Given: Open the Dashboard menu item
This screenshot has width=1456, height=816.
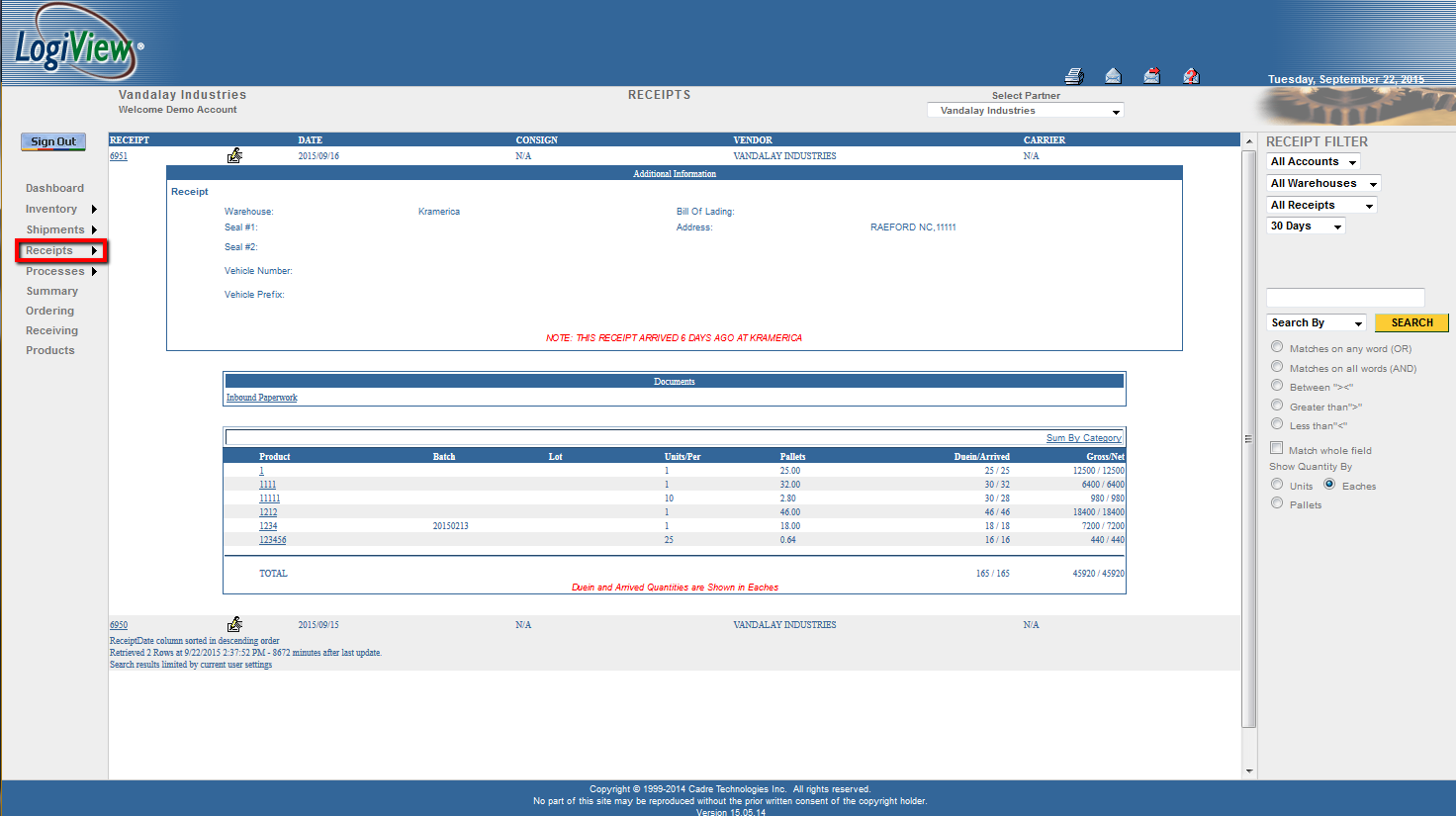Looking at the screenshot, I should coord(54,188).
